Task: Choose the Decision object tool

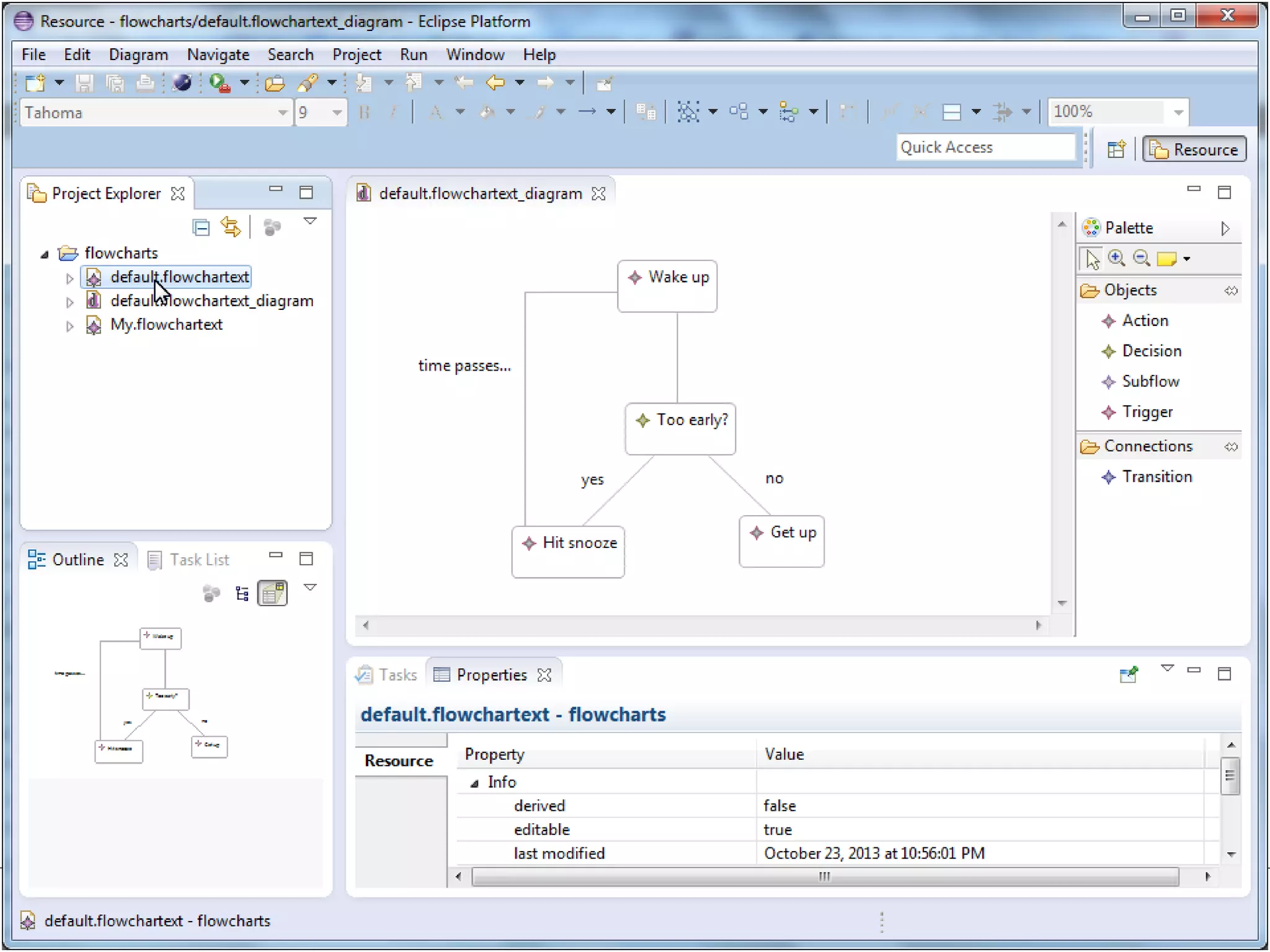Action: point(1151,351)
